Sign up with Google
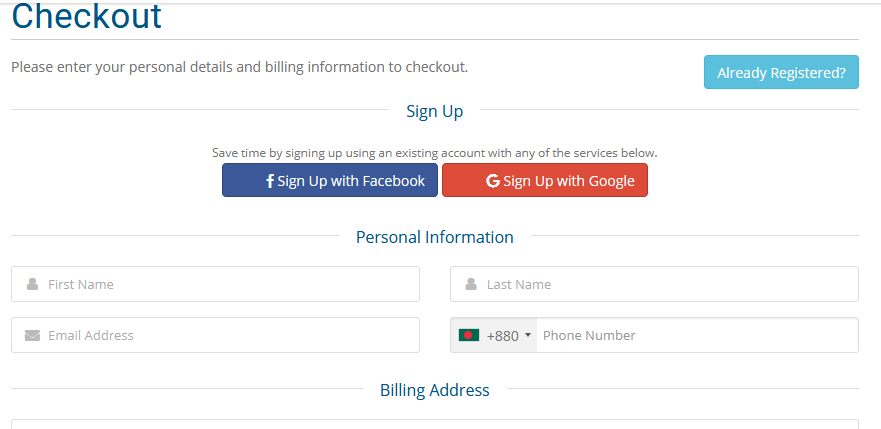881x429 pixels. click(x=545, y=181)
